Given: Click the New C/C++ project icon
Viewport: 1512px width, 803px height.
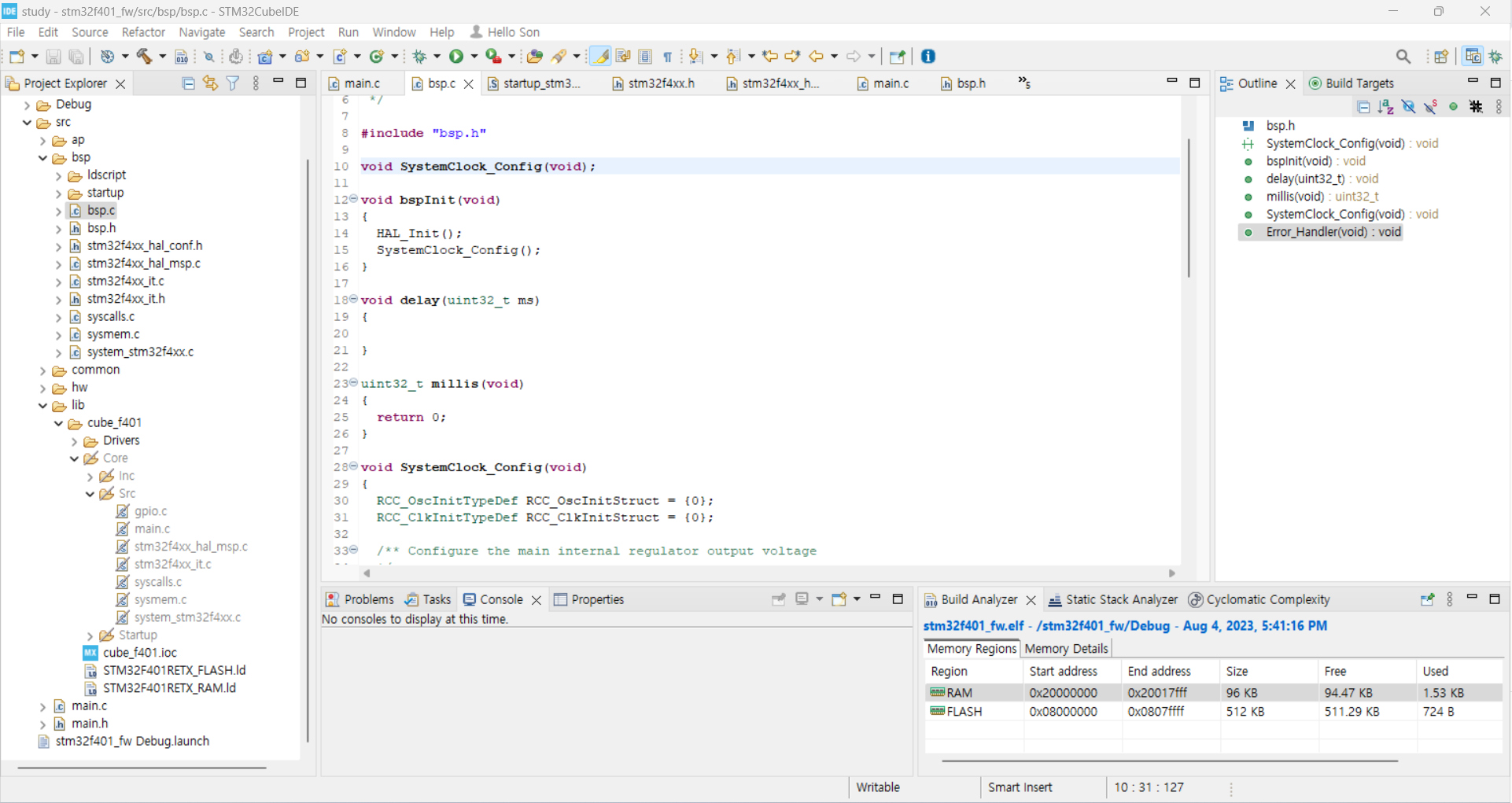Looking at the screenshot, I should 266,57.
